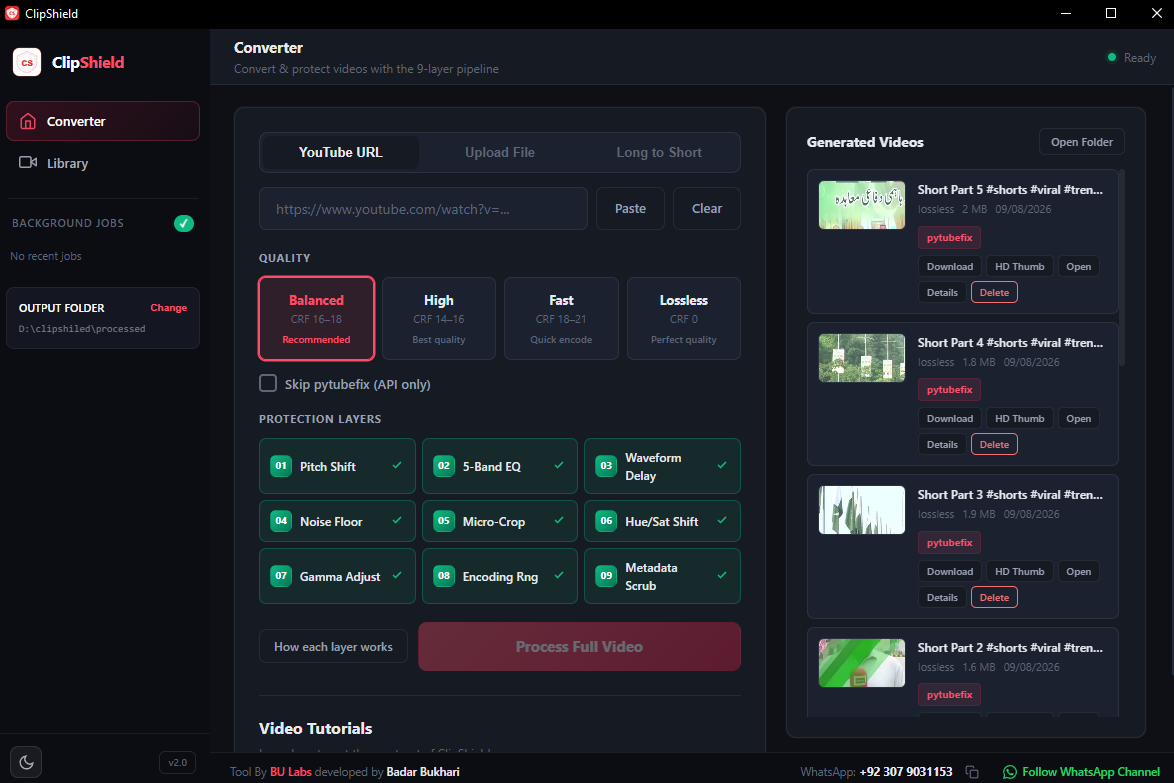Open Short Part 3 video

(1078, 571)
